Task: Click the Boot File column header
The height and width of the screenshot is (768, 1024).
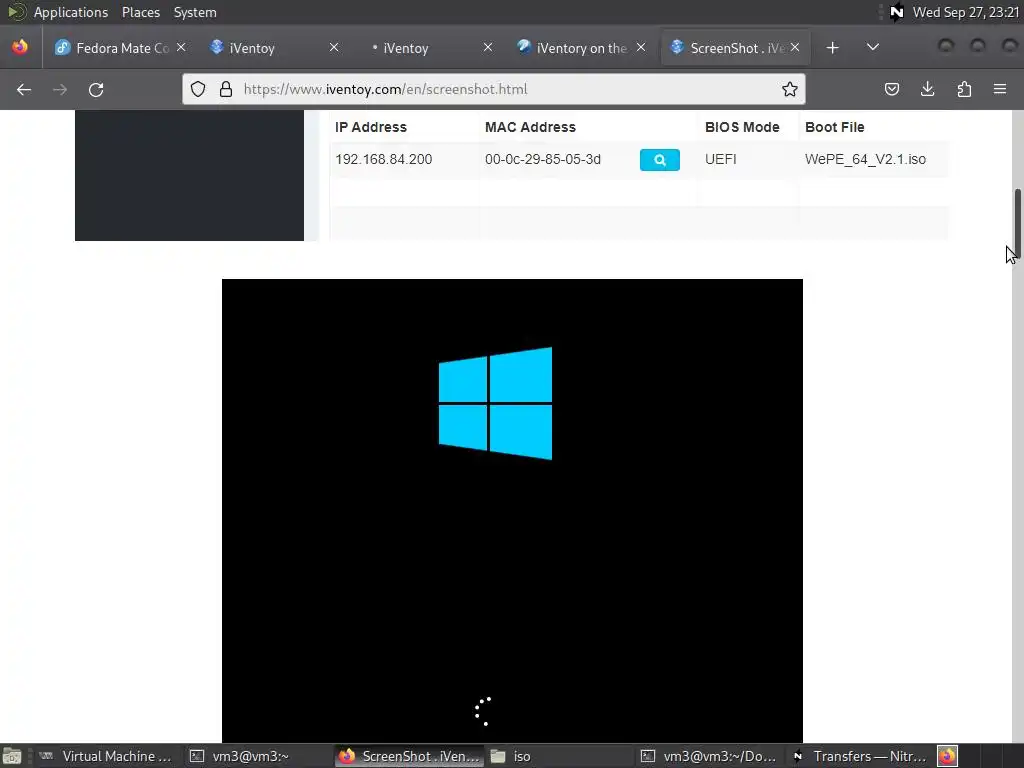Action: pos(835,127)
